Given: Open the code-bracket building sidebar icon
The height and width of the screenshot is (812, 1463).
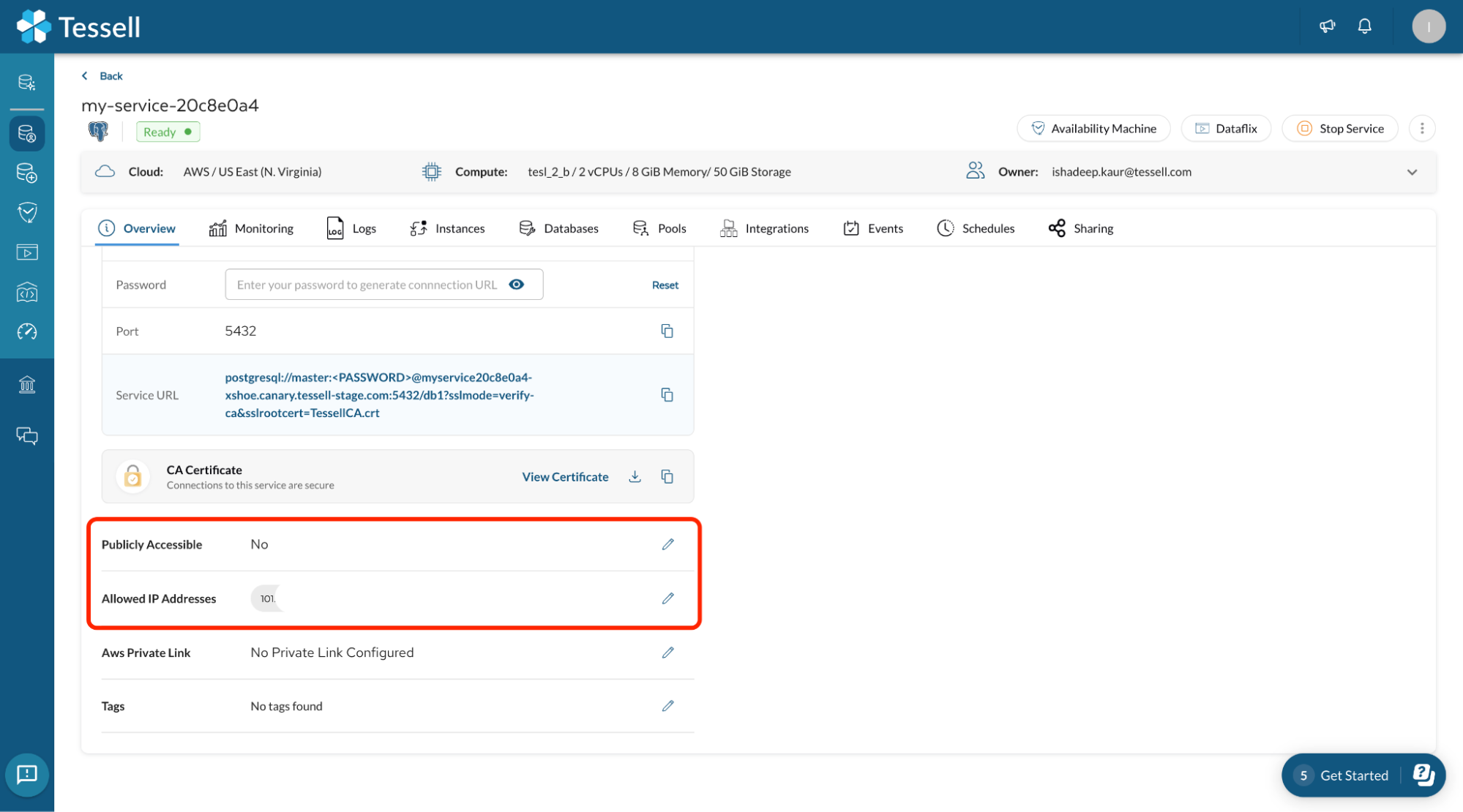Looking at the screenshot, I should pyautogui.click(x=27, y=292).
